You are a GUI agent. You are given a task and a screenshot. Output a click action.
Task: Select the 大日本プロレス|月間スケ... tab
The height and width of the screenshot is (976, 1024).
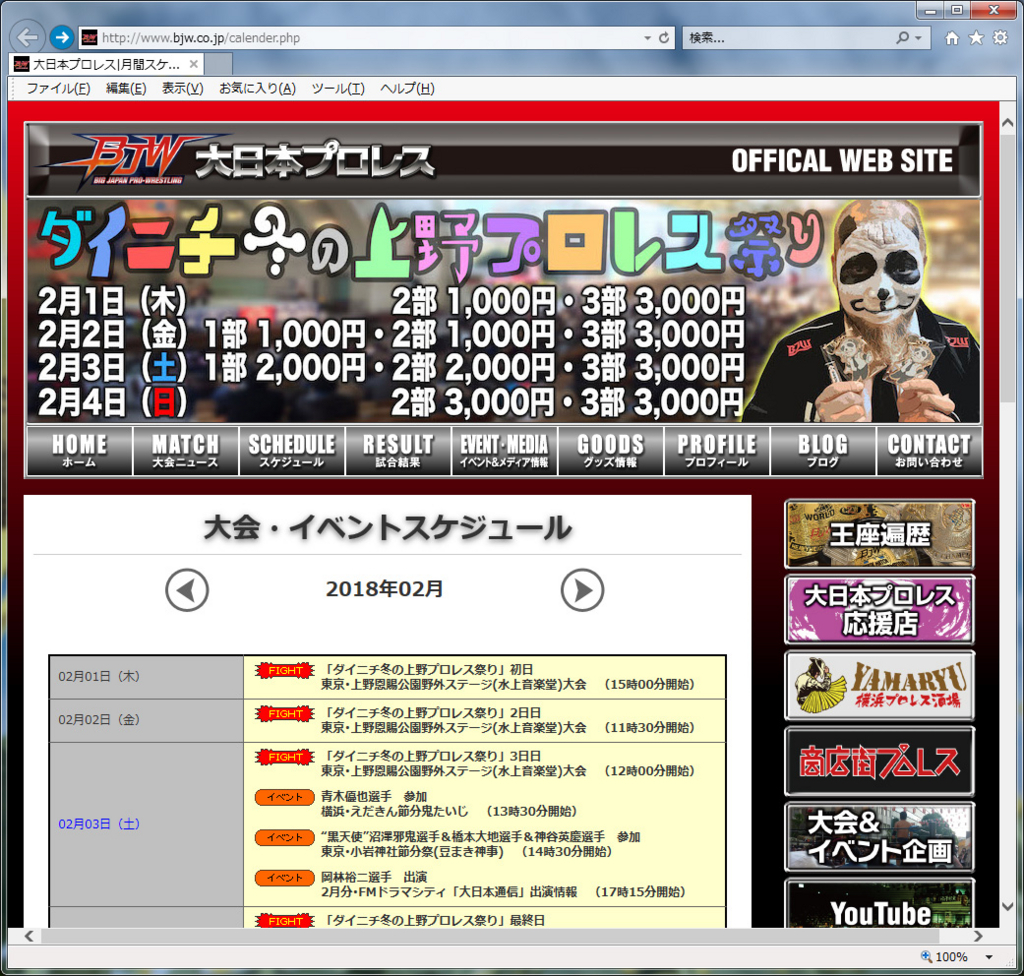pyautogui.click(x=106, y=64)
